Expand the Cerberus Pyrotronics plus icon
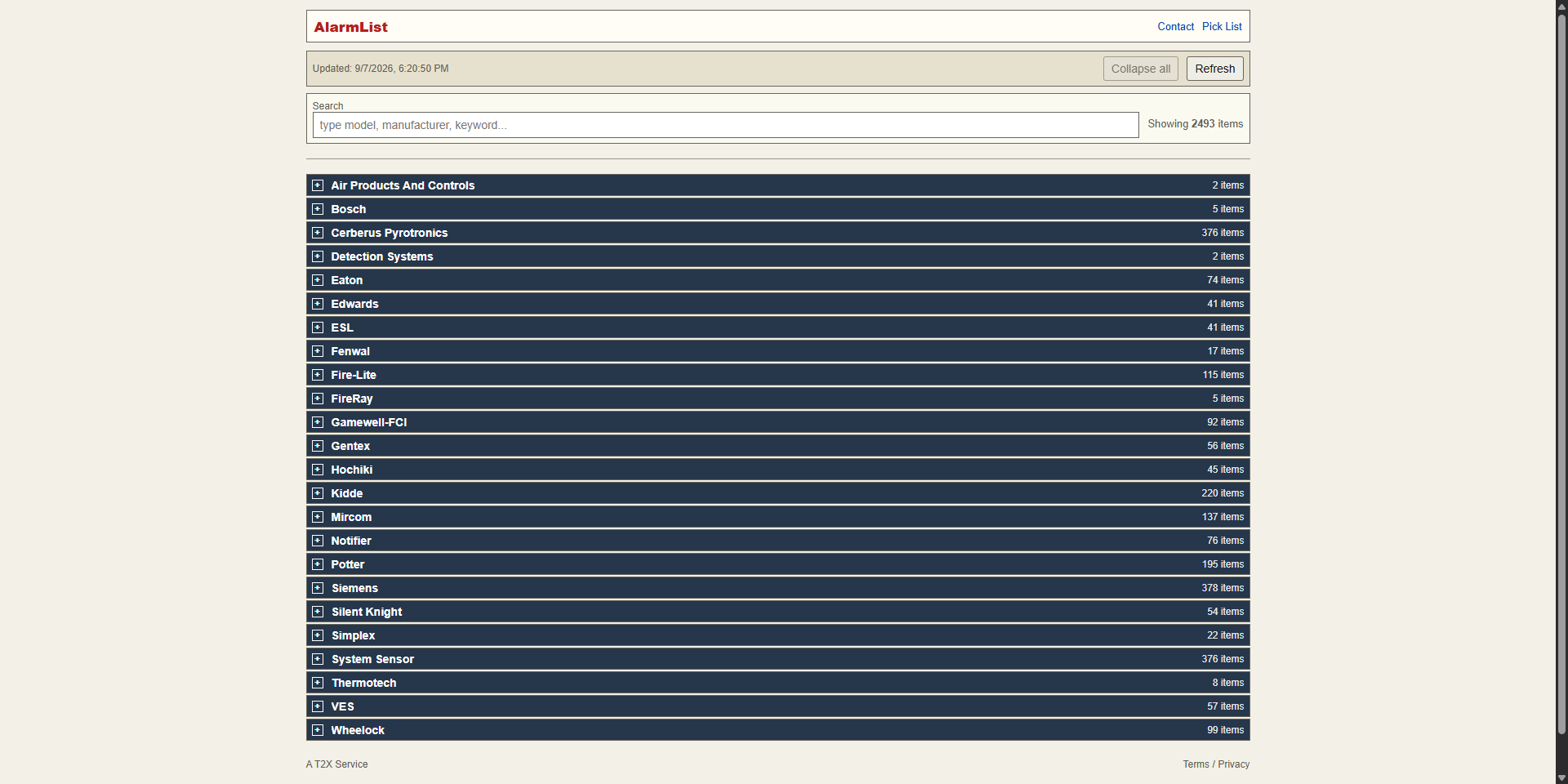Image resolution: width=1568 pixels, height=784 pixels. click(318, 233)
